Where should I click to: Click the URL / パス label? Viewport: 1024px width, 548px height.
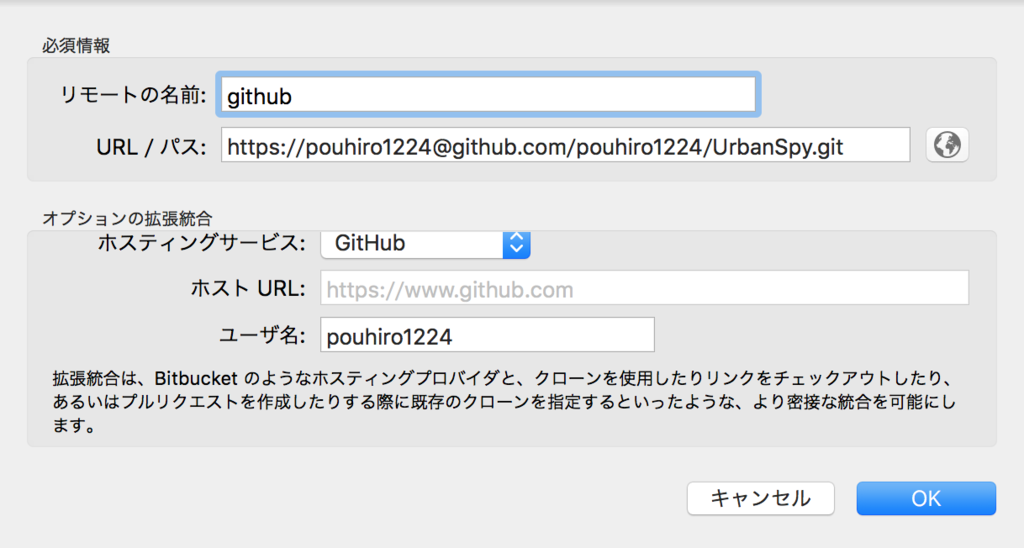coord(152,147)
